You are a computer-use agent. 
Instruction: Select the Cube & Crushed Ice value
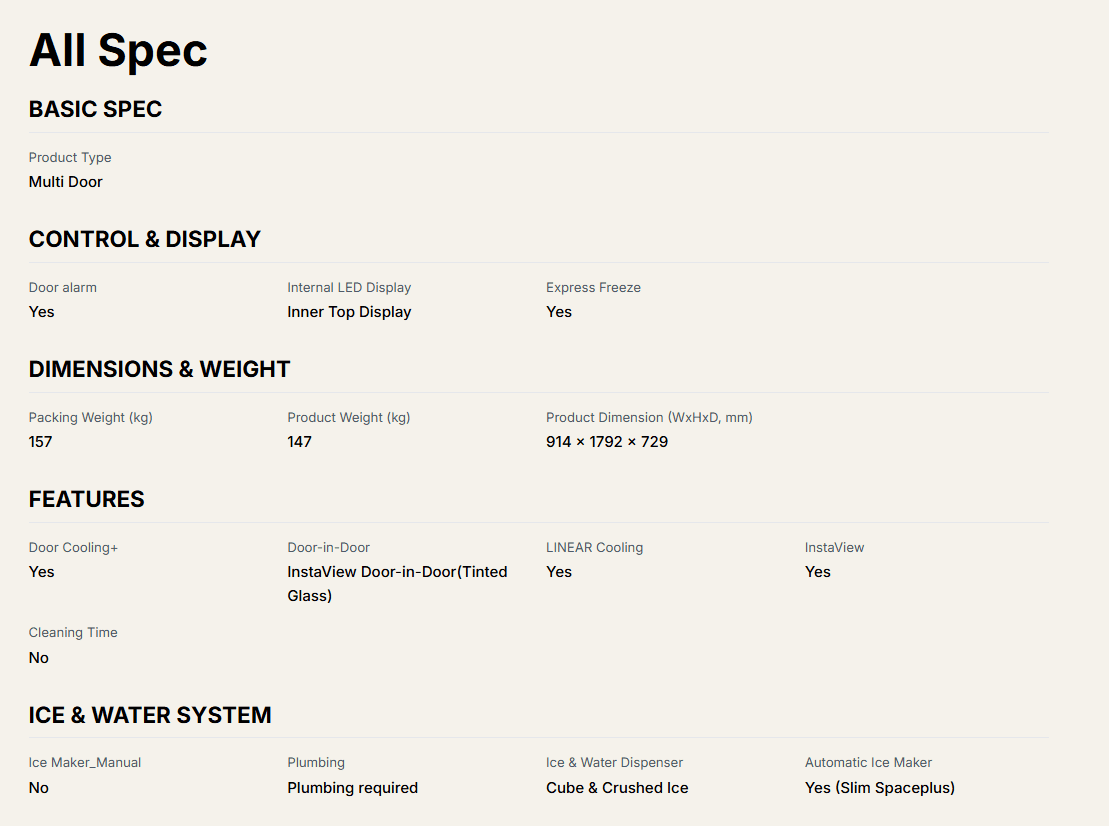point(617,788)
